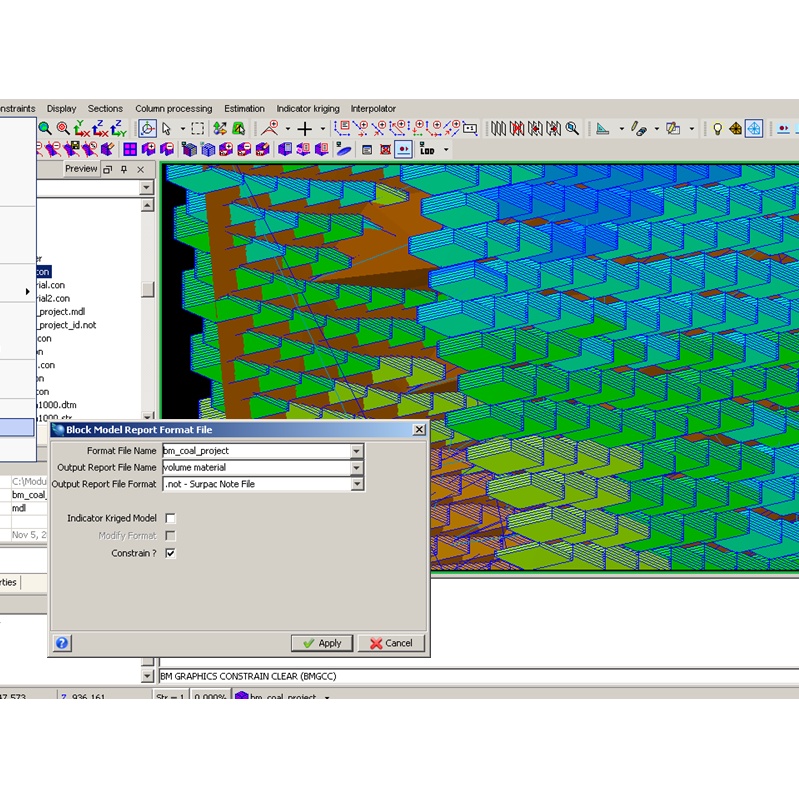Image resolution: width=799 pixels, height=799 pixels.
Task: Click the Apply button
Action: [321, 643]
